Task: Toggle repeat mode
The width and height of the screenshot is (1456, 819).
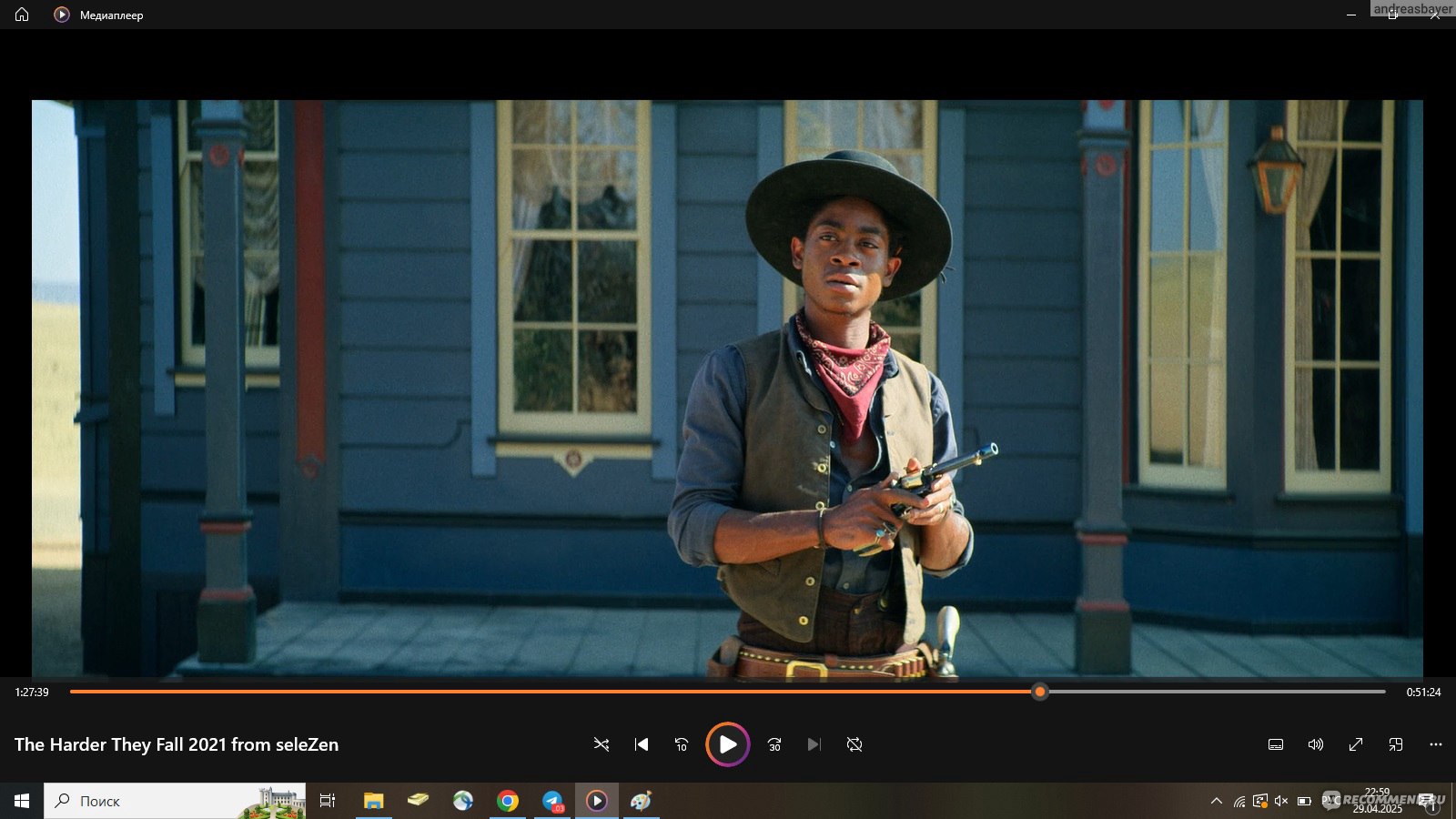Action: point(854,744)
